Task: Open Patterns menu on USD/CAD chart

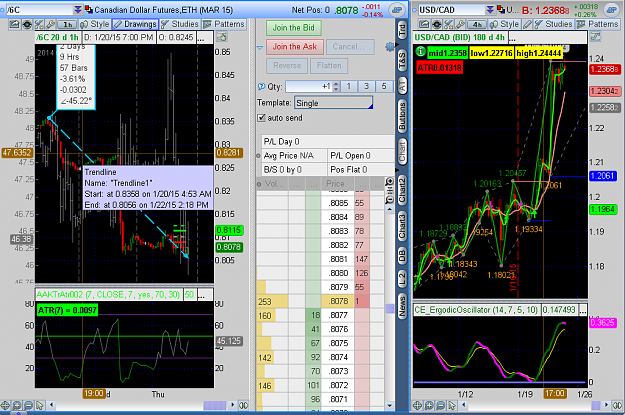Action: coord(597,24)
